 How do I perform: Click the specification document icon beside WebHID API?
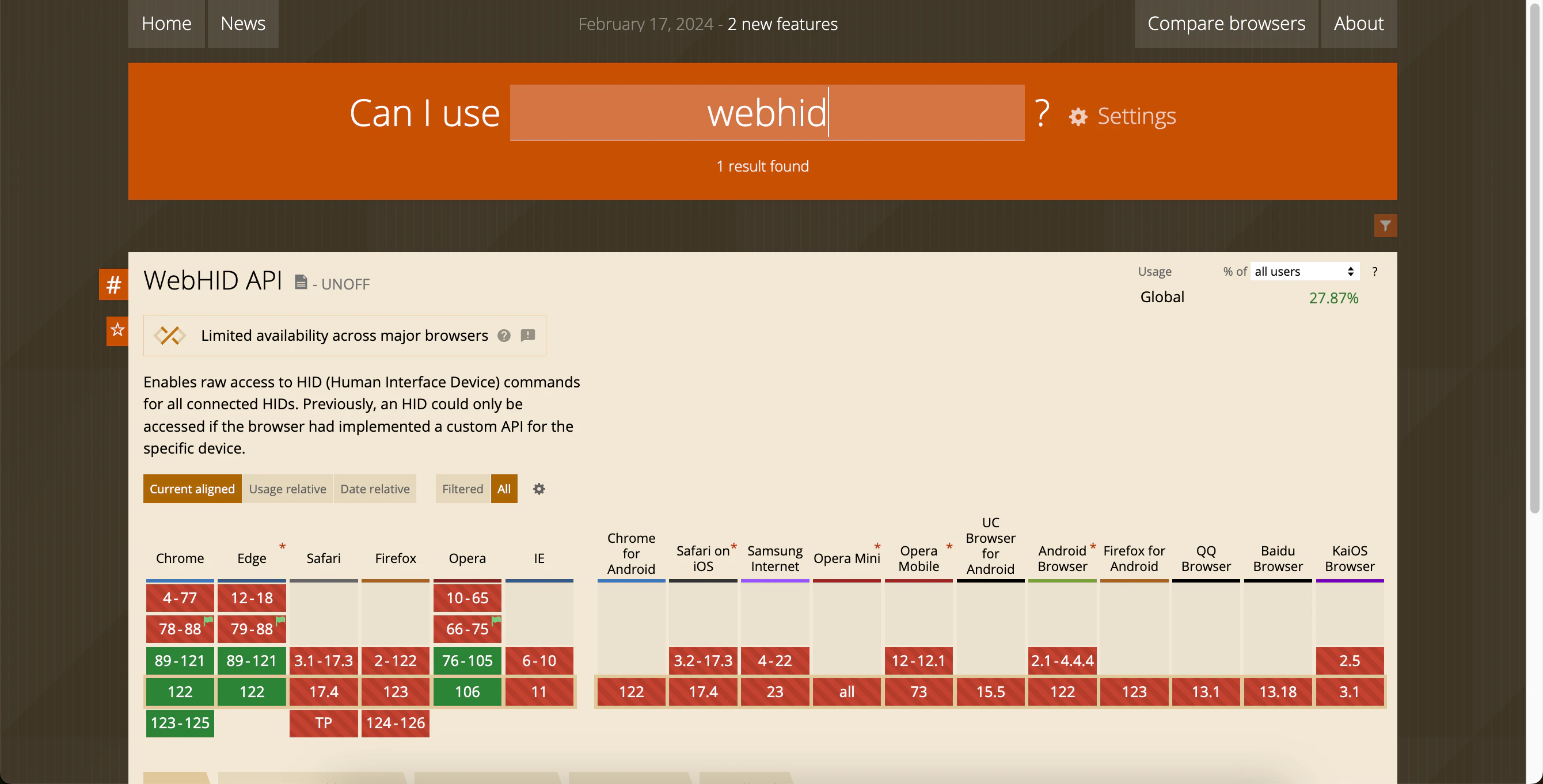pos(301,281)
